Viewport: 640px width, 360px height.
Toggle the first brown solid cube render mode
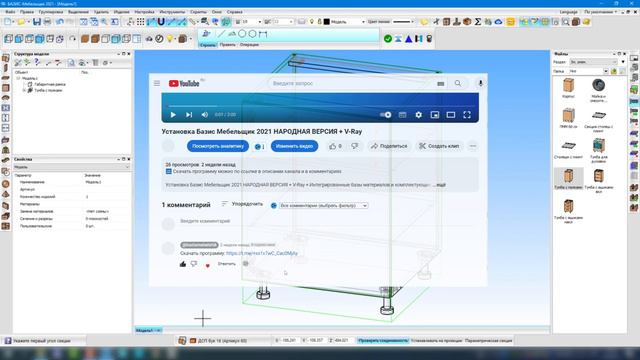85,39
